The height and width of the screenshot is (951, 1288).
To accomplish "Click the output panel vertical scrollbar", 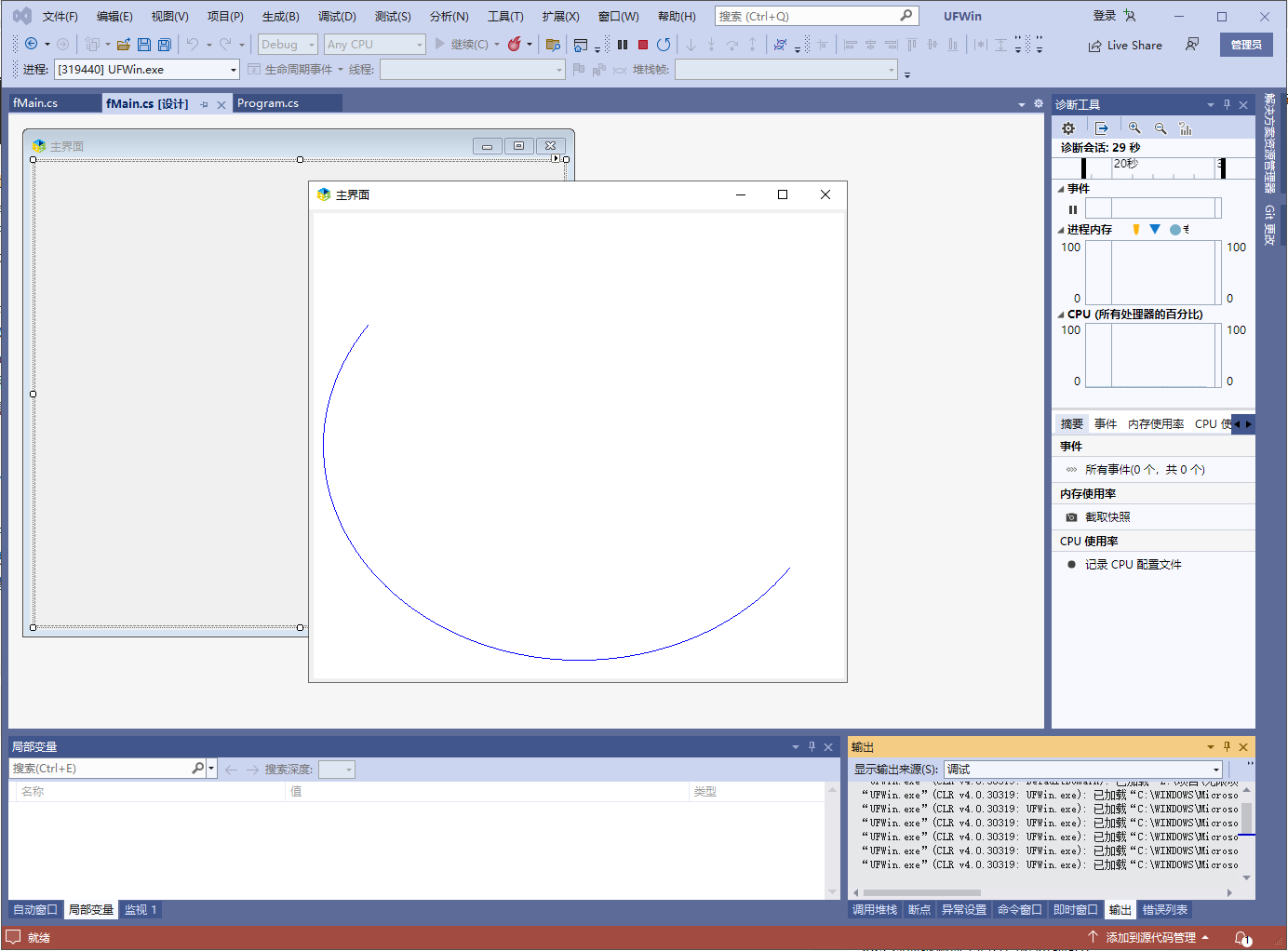I will [x=1246, y=833].
